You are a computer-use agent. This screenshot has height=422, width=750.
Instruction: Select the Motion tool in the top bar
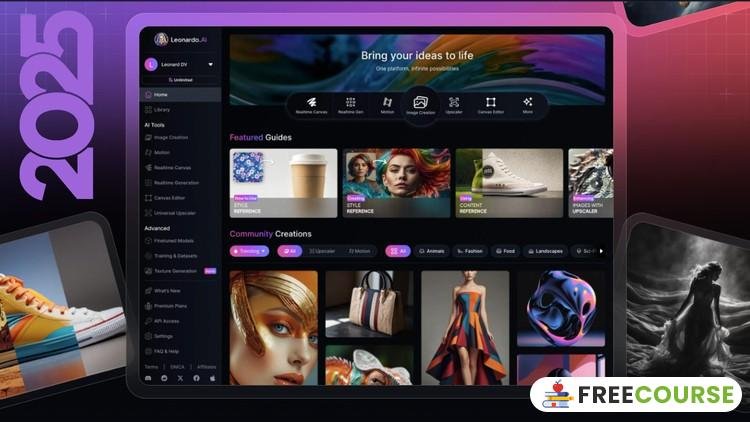[387, 105]
